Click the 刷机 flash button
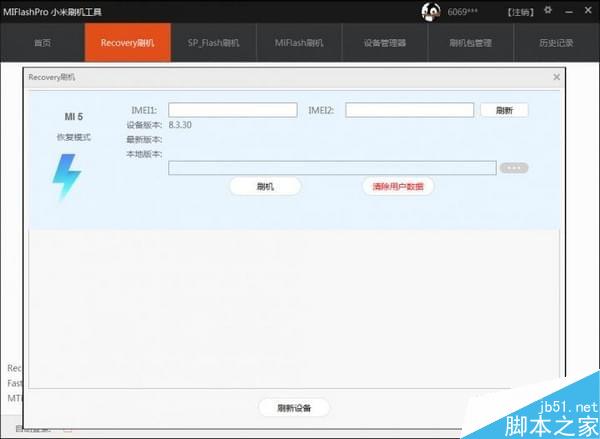The image size is (600, 439). pyautogui.click(x=265, y=186)
